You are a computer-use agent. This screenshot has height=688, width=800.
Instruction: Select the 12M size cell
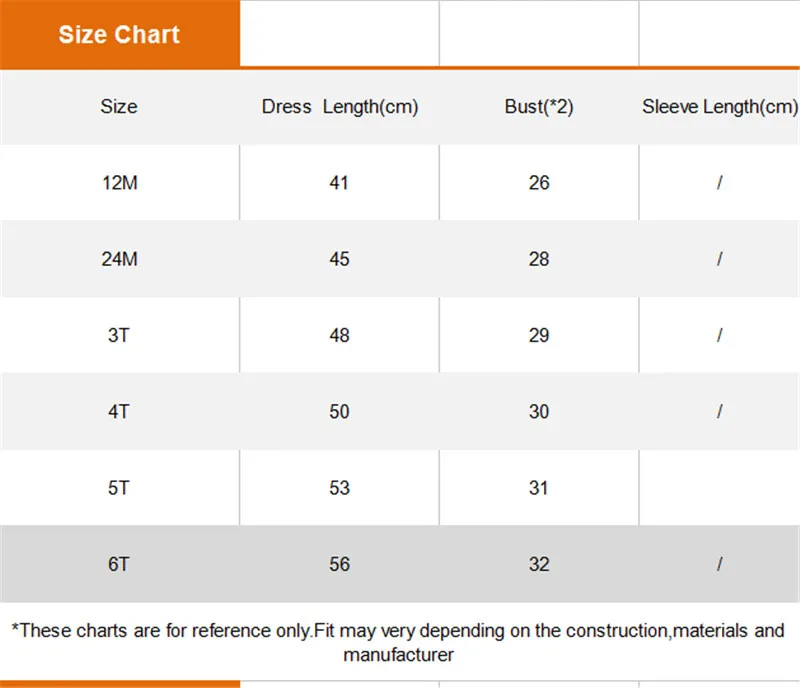[120, 183]
